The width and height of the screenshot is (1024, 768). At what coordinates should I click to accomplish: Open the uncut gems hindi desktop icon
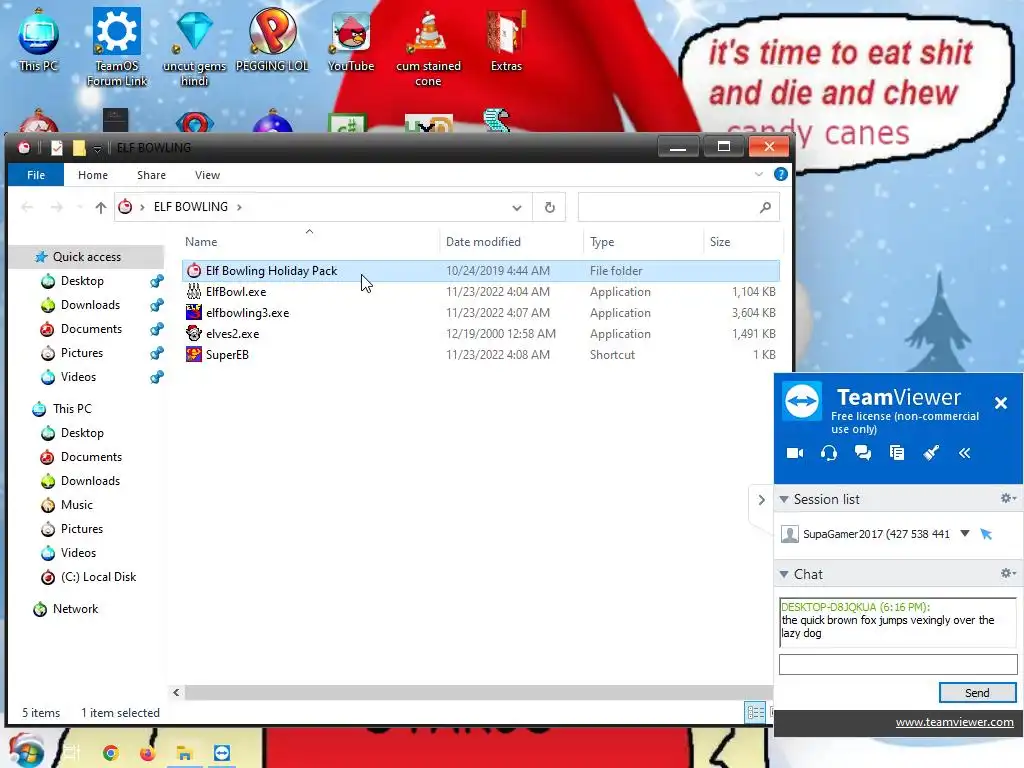coord(195,47)
